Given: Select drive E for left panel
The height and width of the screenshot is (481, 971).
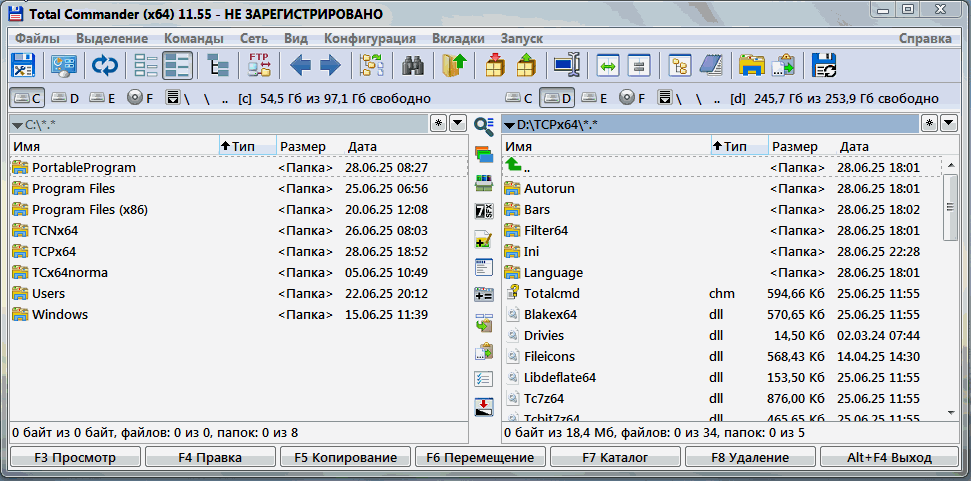Looking at the screenshot, I should [x=103, y=98].
